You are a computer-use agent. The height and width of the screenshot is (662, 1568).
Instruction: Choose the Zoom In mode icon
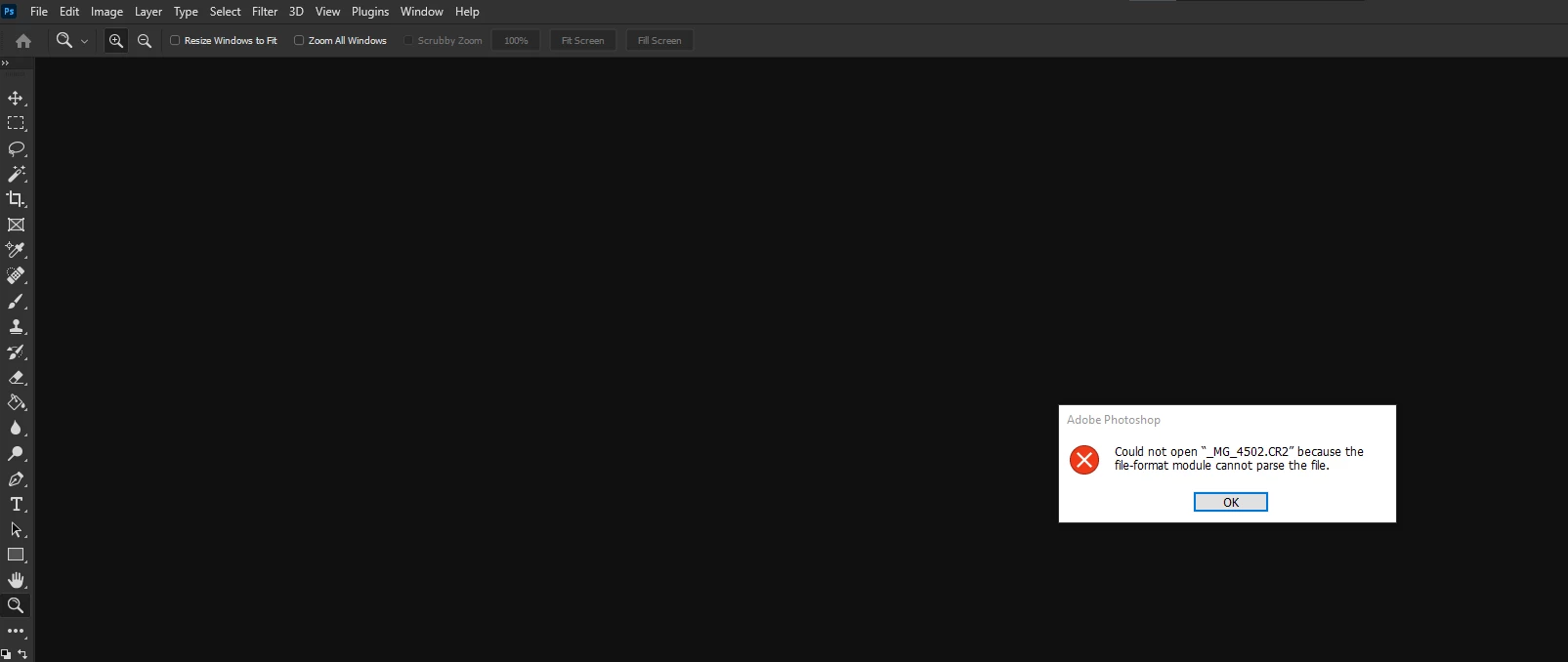pos(116,40)
